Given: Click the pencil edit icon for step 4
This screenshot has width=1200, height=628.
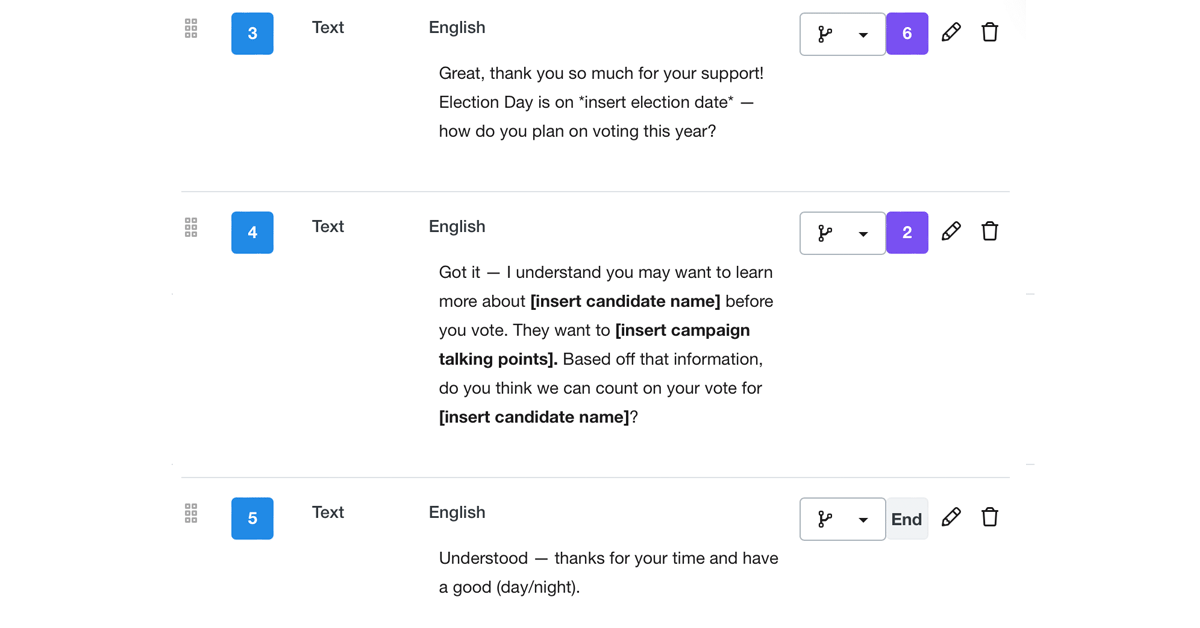Looking at the screenshot, I should 951,231.
